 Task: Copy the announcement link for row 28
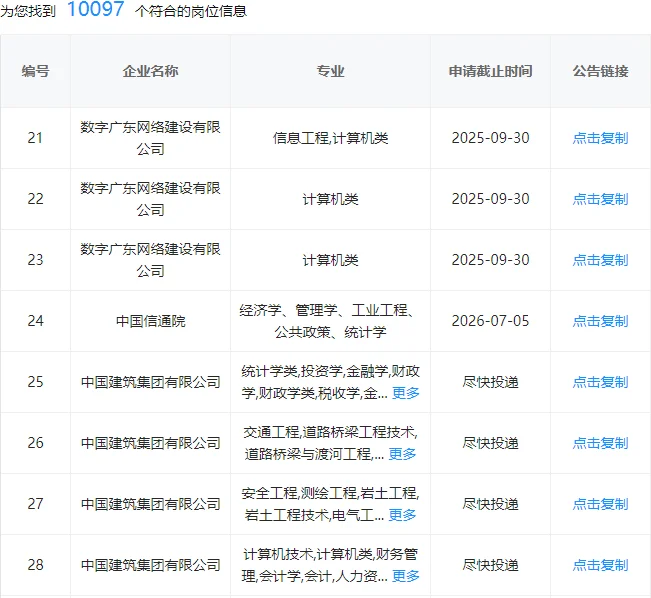click(x=600, y=565)
